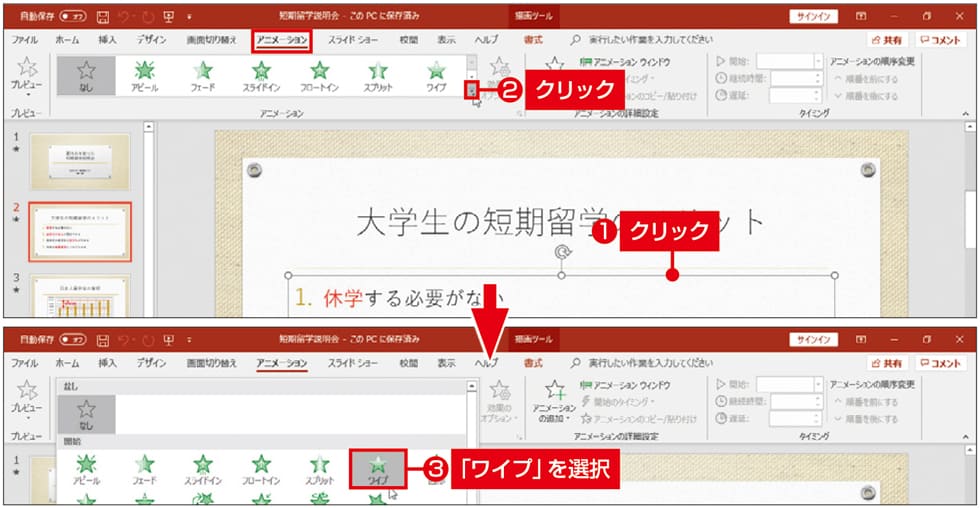The image size is (980, 508).
Task: Click save icon in lower screenshot title bar
Action: tap(103, 340)
